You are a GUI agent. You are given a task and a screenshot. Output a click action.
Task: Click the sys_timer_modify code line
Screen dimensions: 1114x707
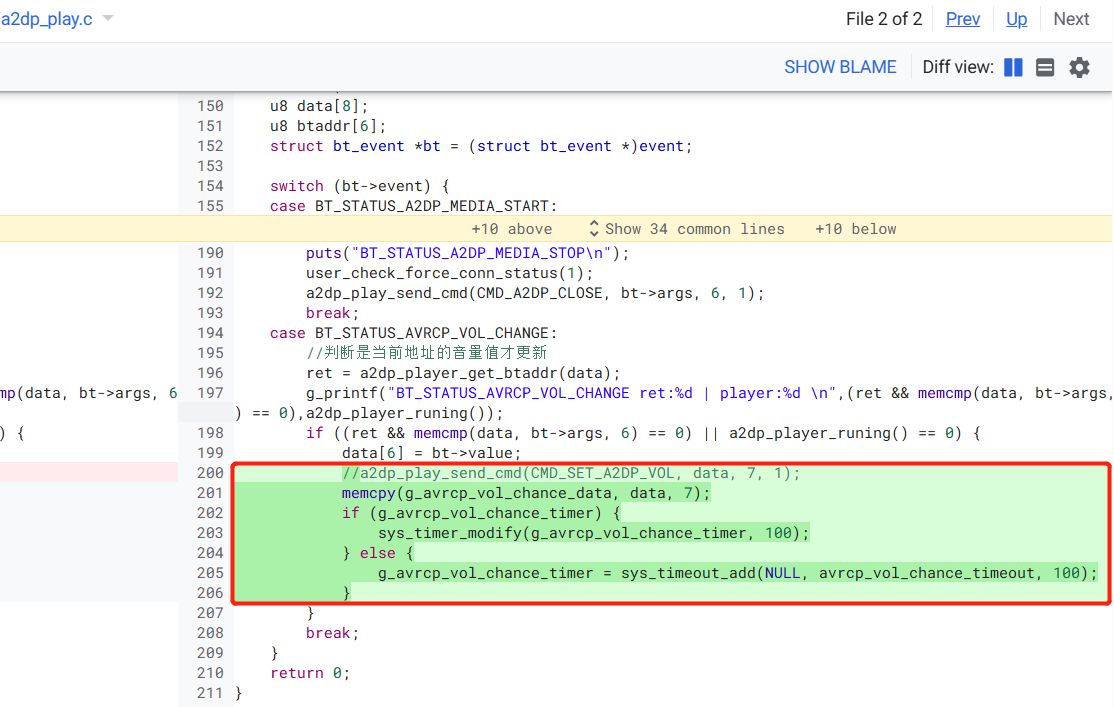coord(593,533)
